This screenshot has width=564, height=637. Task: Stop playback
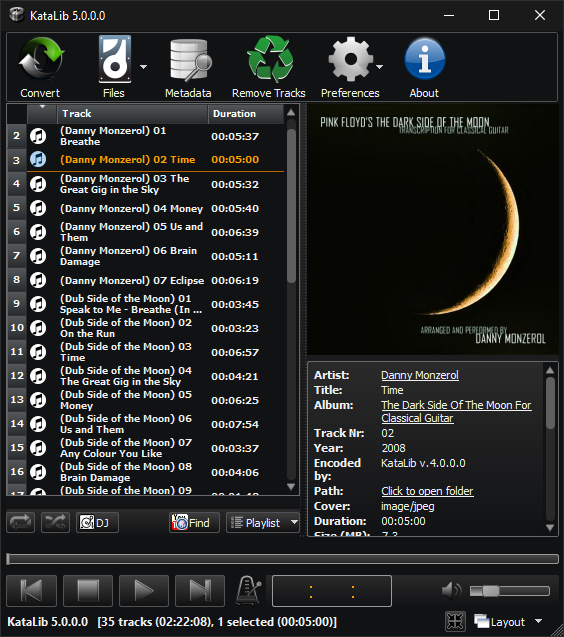pos(88,590)
